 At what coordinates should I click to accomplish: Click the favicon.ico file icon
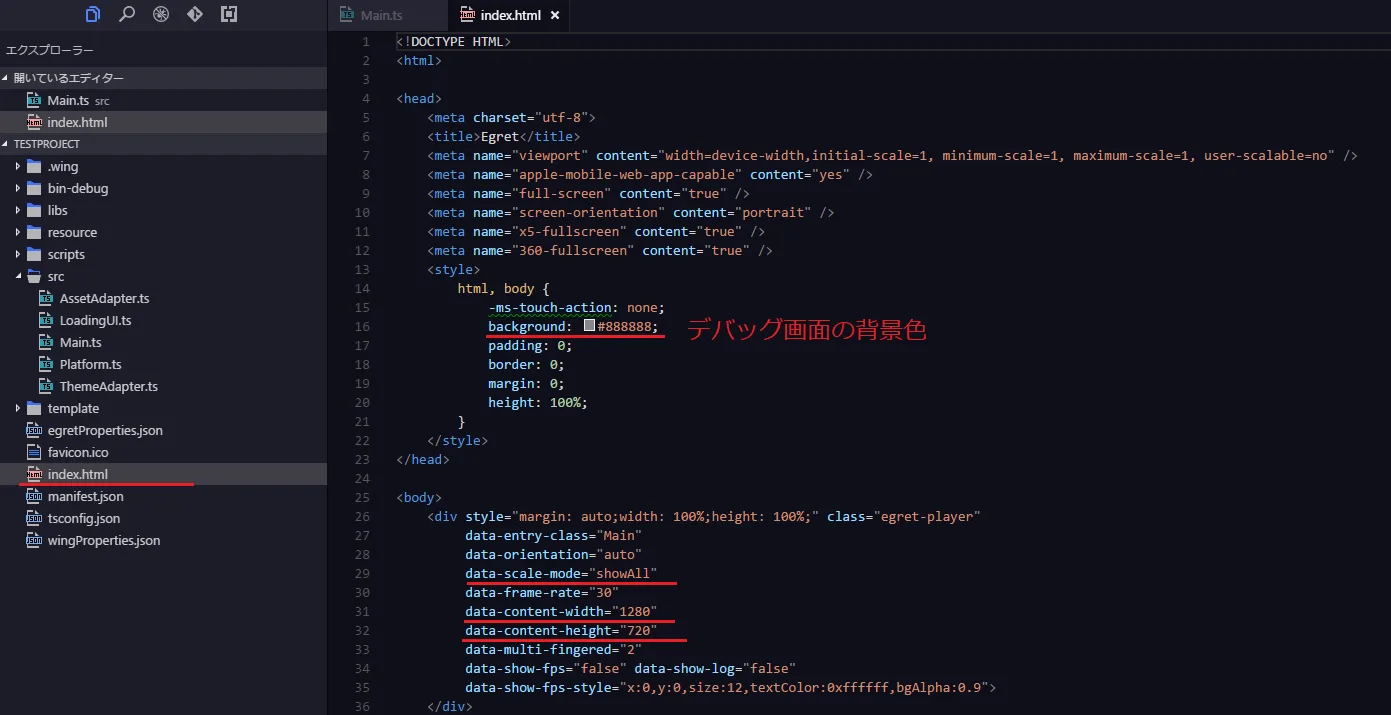34,452
